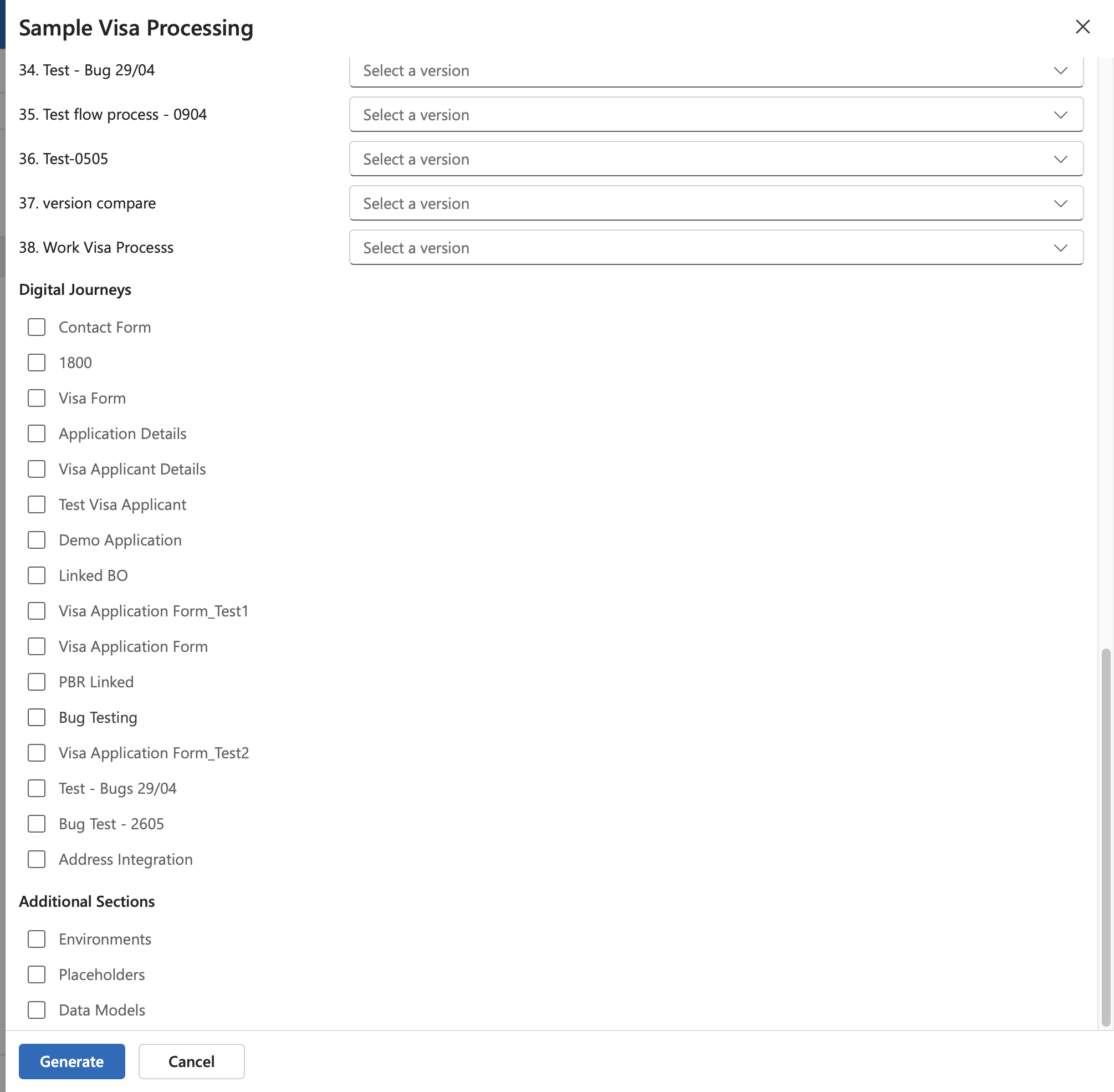Check the Bug Testing journey
The width and height of the screenshot is (1114, 1092).
point(37,718)
